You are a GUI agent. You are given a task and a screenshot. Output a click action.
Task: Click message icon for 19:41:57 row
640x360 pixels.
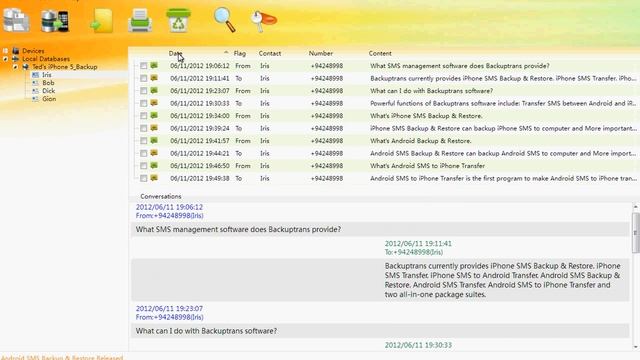154,140
